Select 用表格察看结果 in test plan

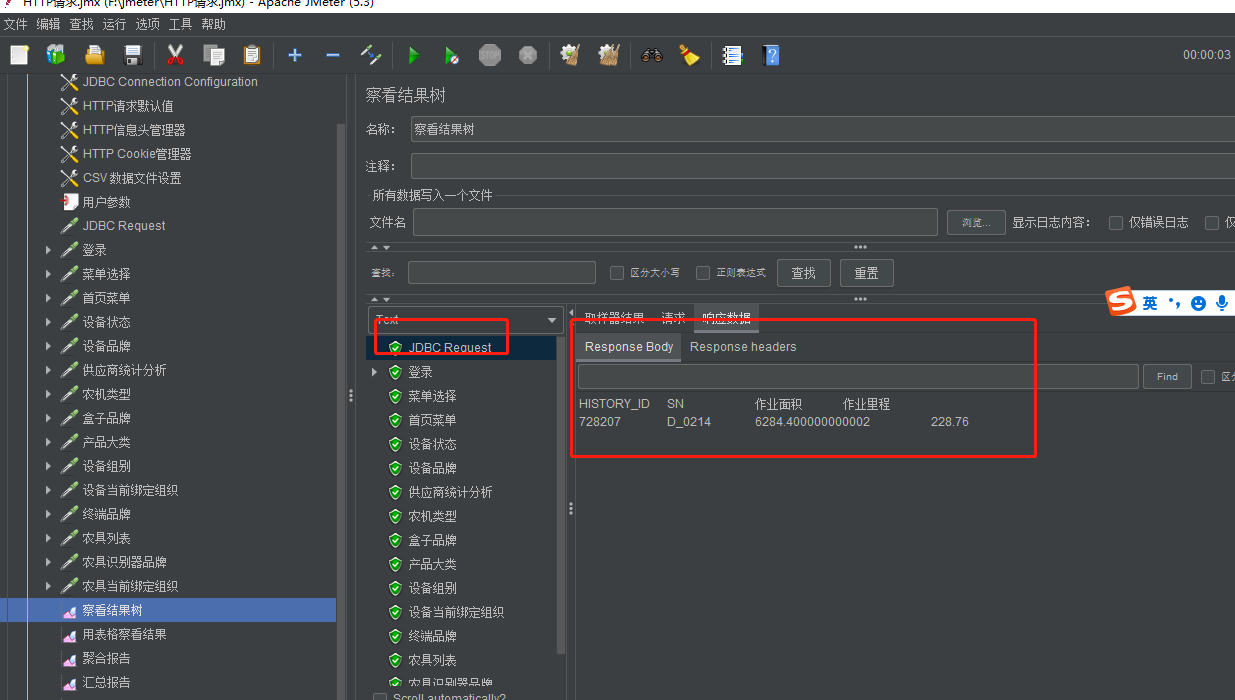pos(124,634)
